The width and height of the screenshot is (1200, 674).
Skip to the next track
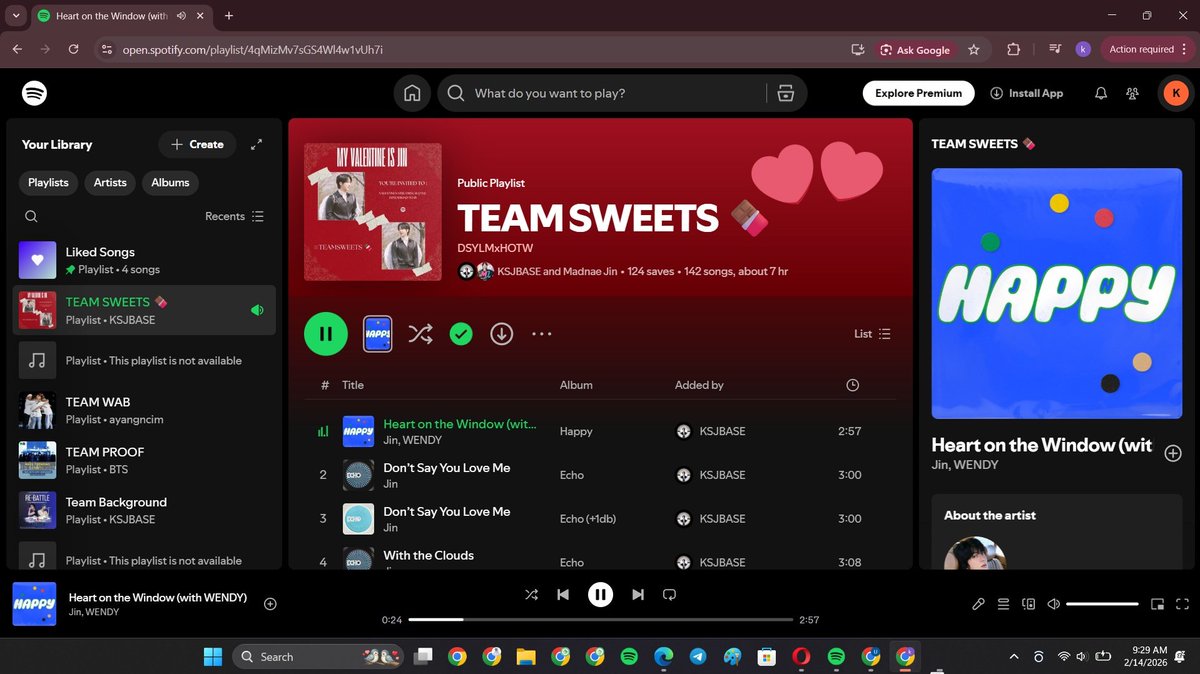pos(638,594)
